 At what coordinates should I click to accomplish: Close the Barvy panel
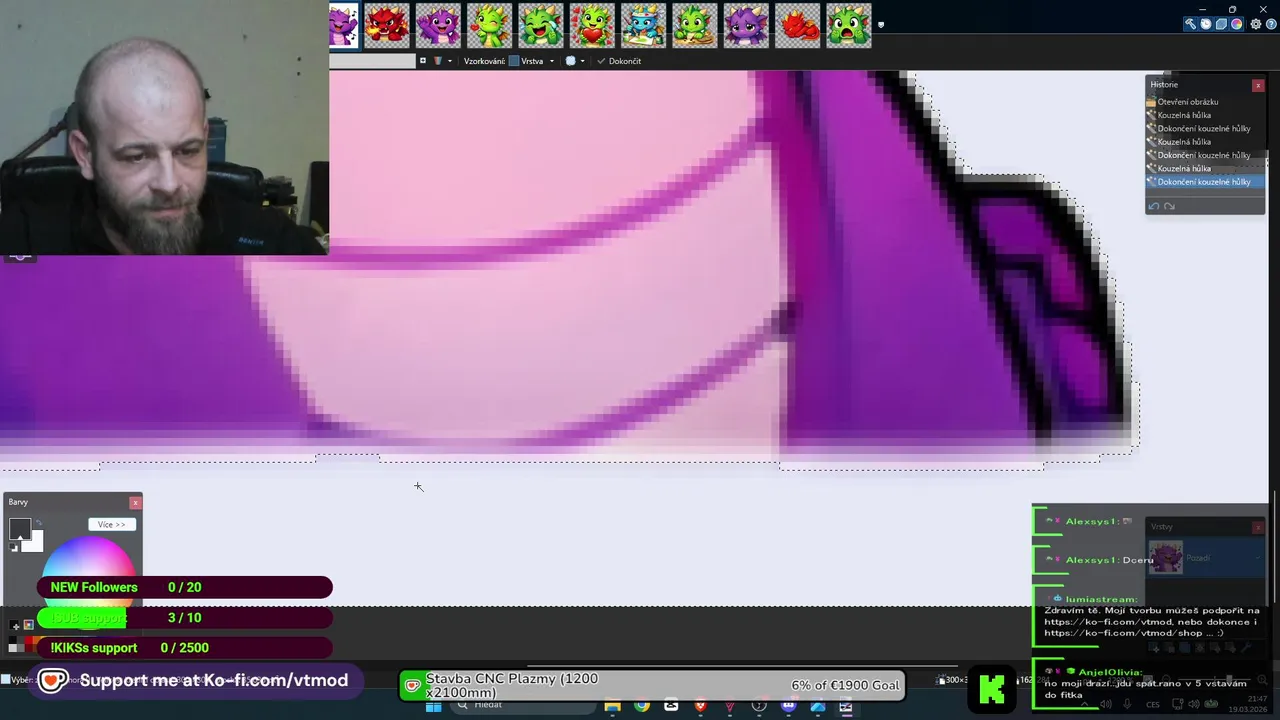(135, 502)
